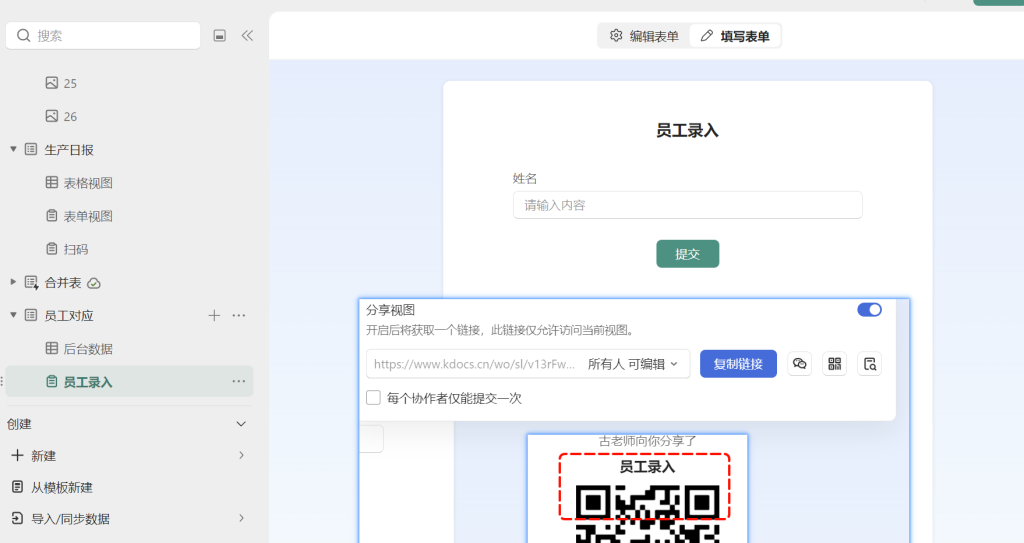Click the share link URL field

(x=474, y=364)
